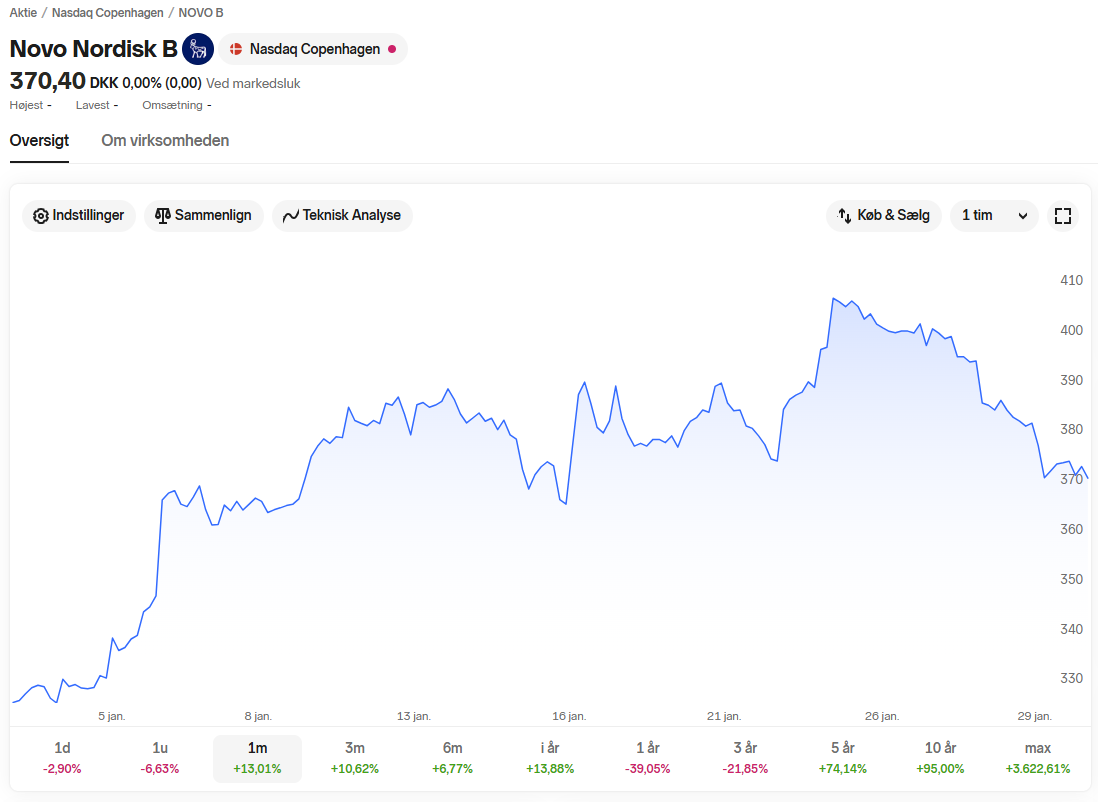The width and height of the screenshot is (1098, 802).
Task: Click the Lavest label
Action: click(92, 105)
